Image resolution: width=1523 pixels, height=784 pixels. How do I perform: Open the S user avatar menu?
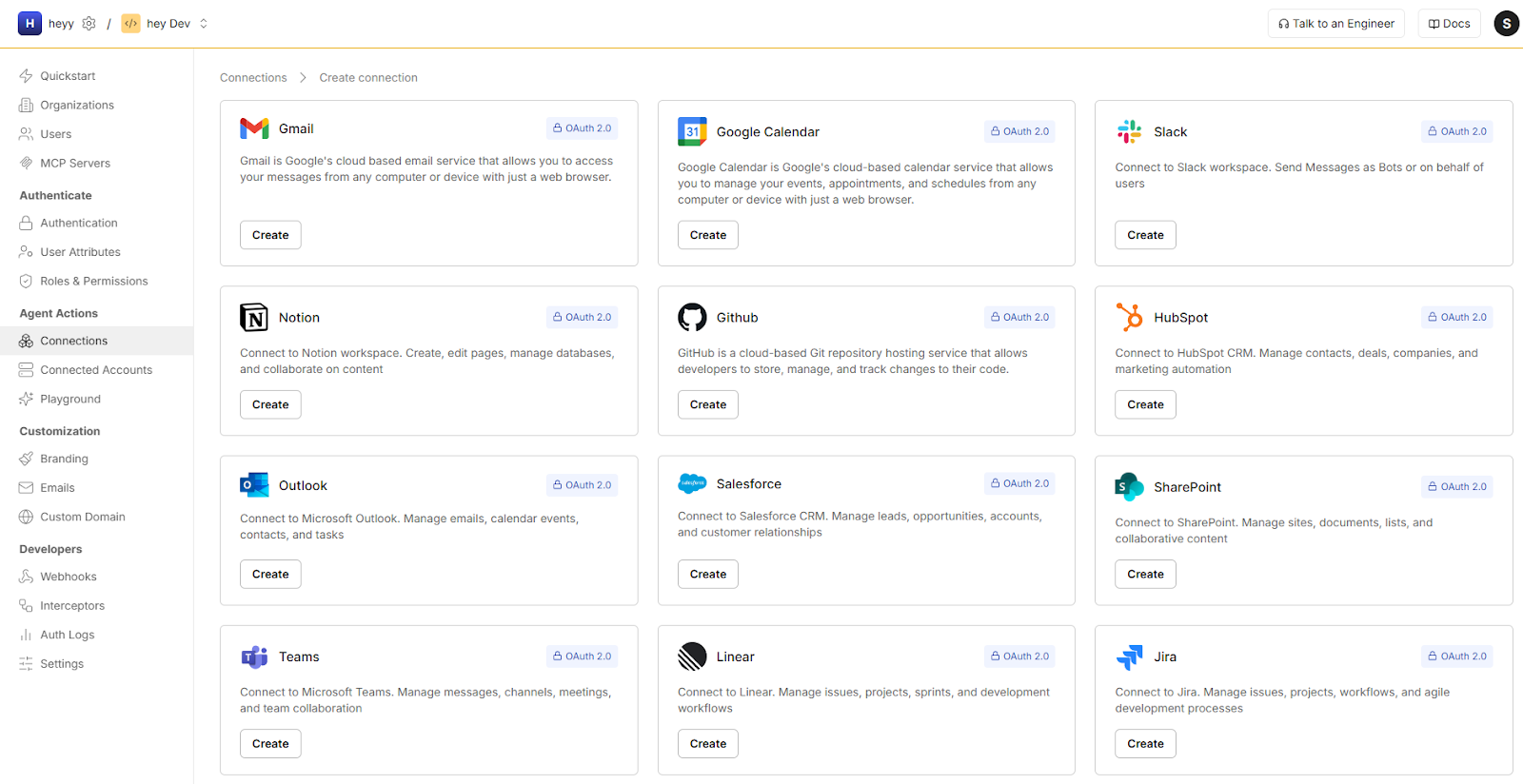(1506, 24)
